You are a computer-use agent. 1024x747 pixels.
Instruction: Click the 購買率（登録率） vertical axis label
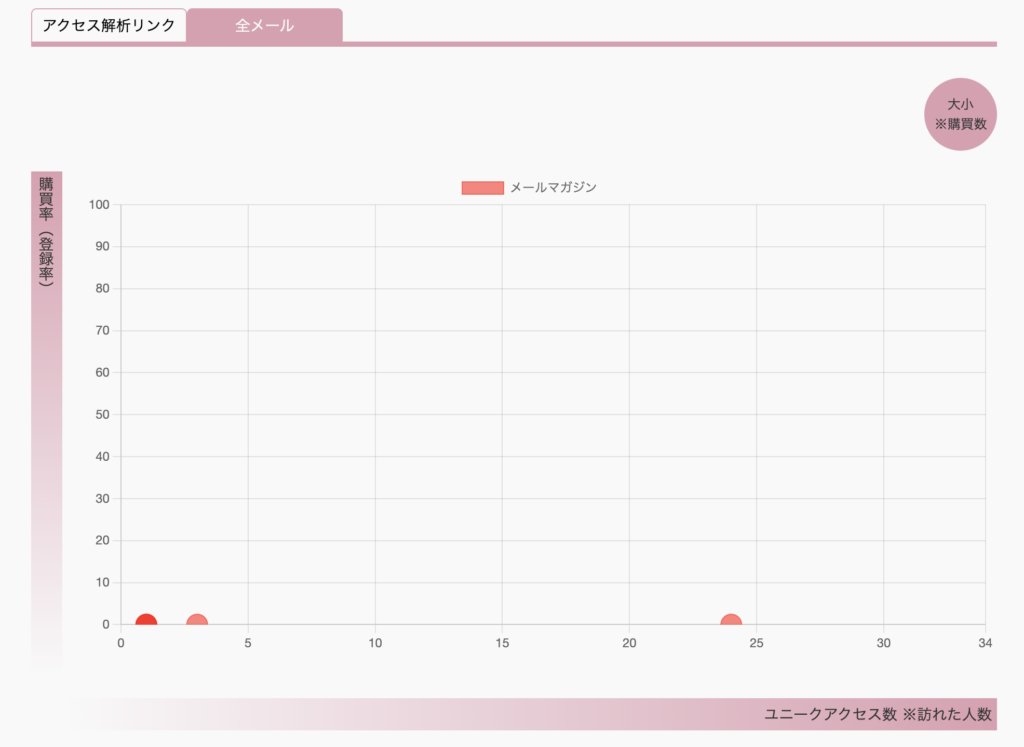(x=46, y=232)
